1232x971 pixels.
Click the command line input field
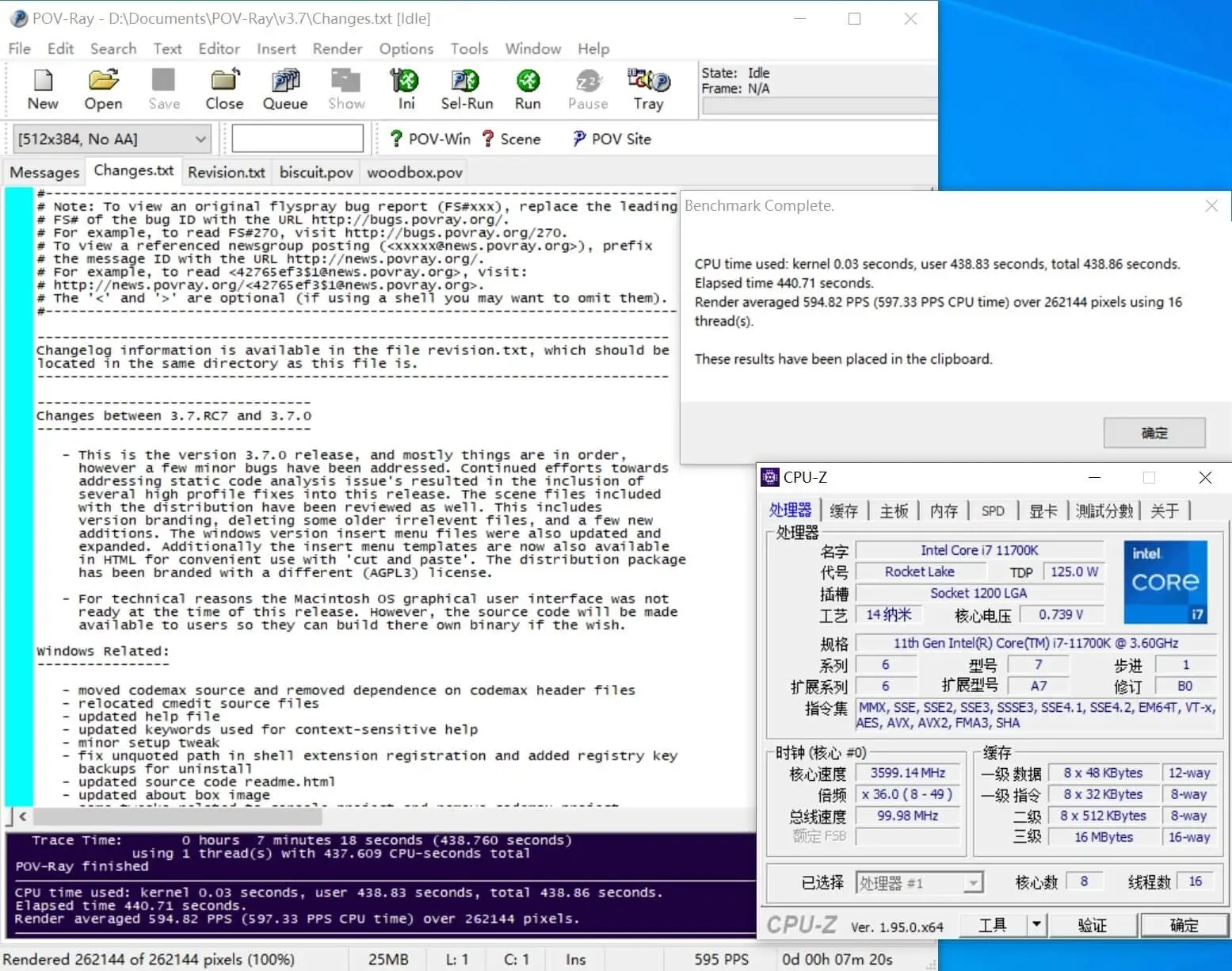pos(297,139)
